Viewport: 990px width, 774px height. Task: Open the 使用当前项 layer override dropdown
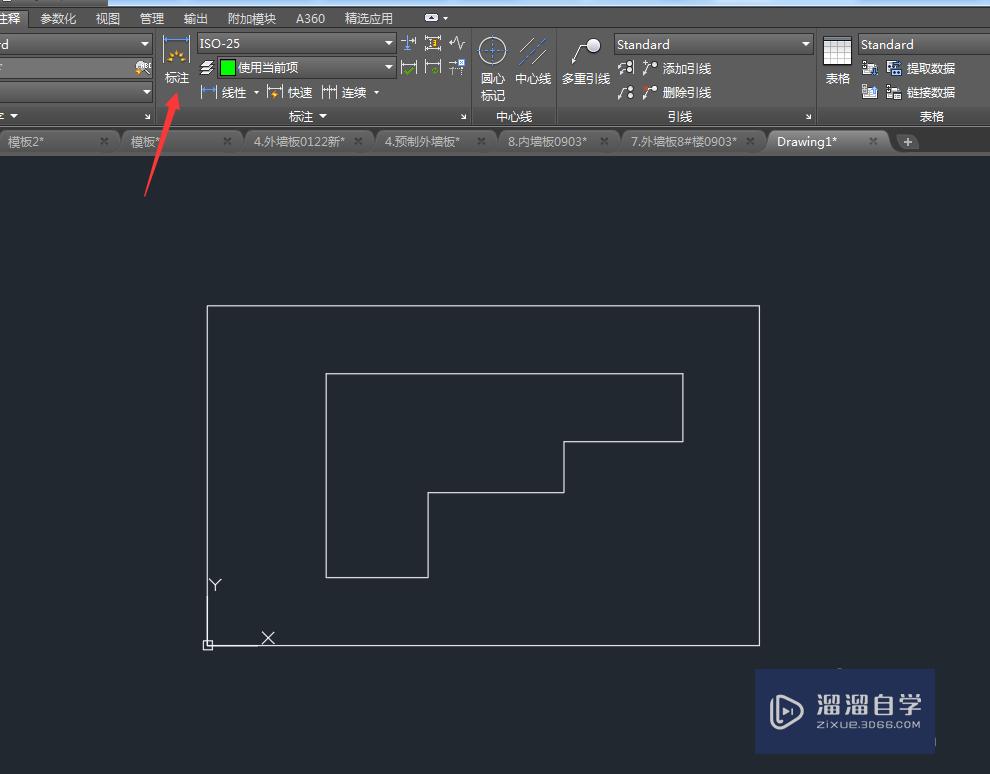[388, 68]
